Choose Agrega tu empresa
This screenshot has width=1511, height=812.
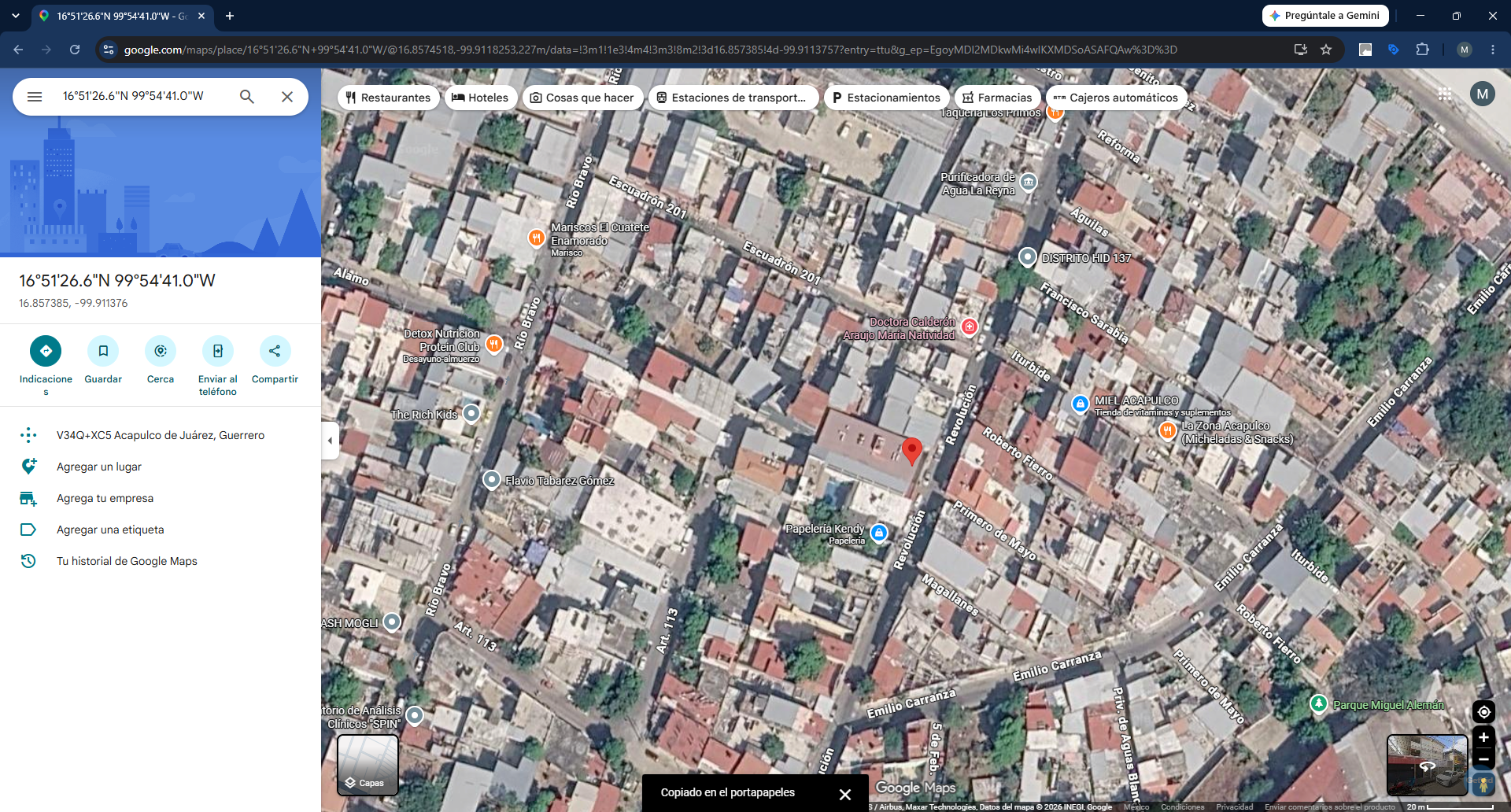161,498
